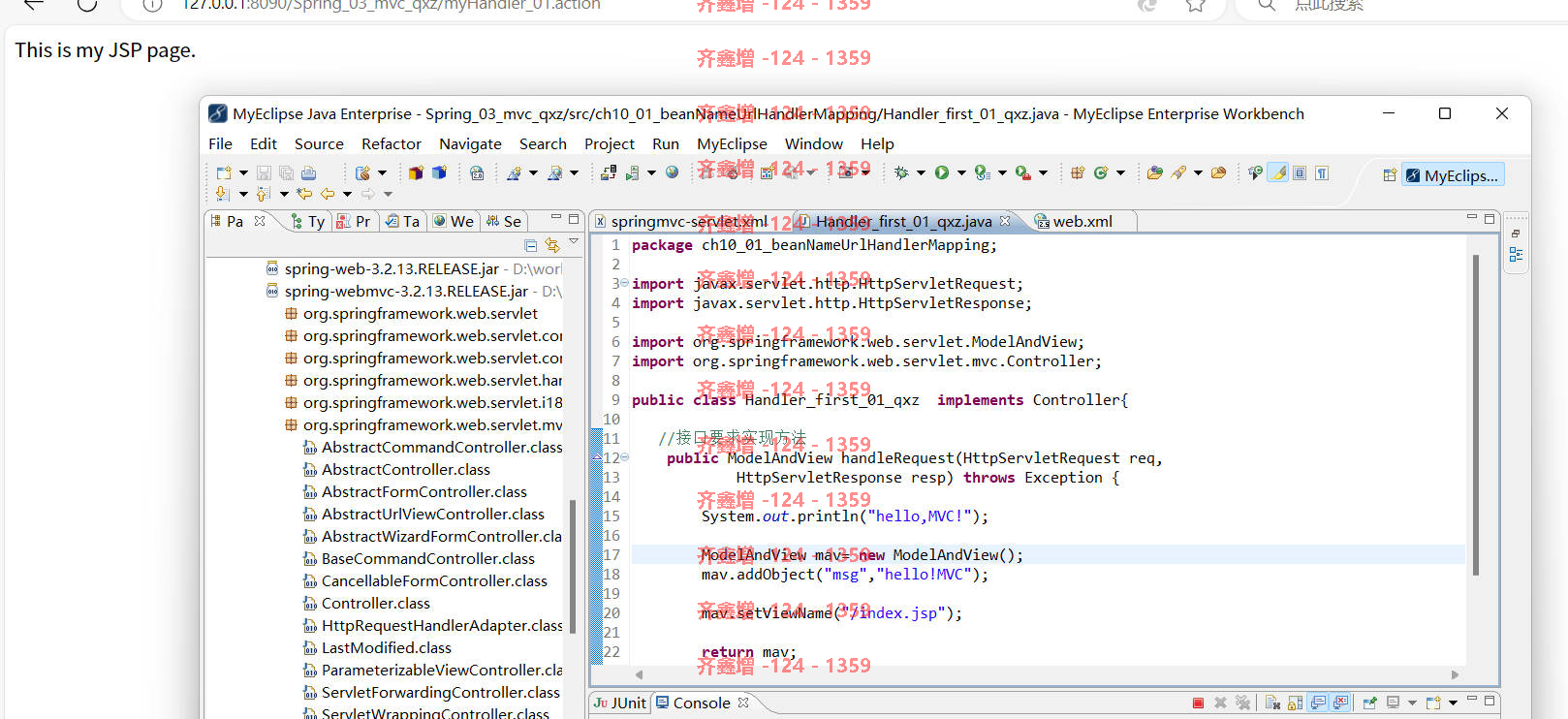Click the Package Explorer vertical scrollbar
This screenshot has width=1568, height=719.
pyautogui.click(x=573, y=567)
